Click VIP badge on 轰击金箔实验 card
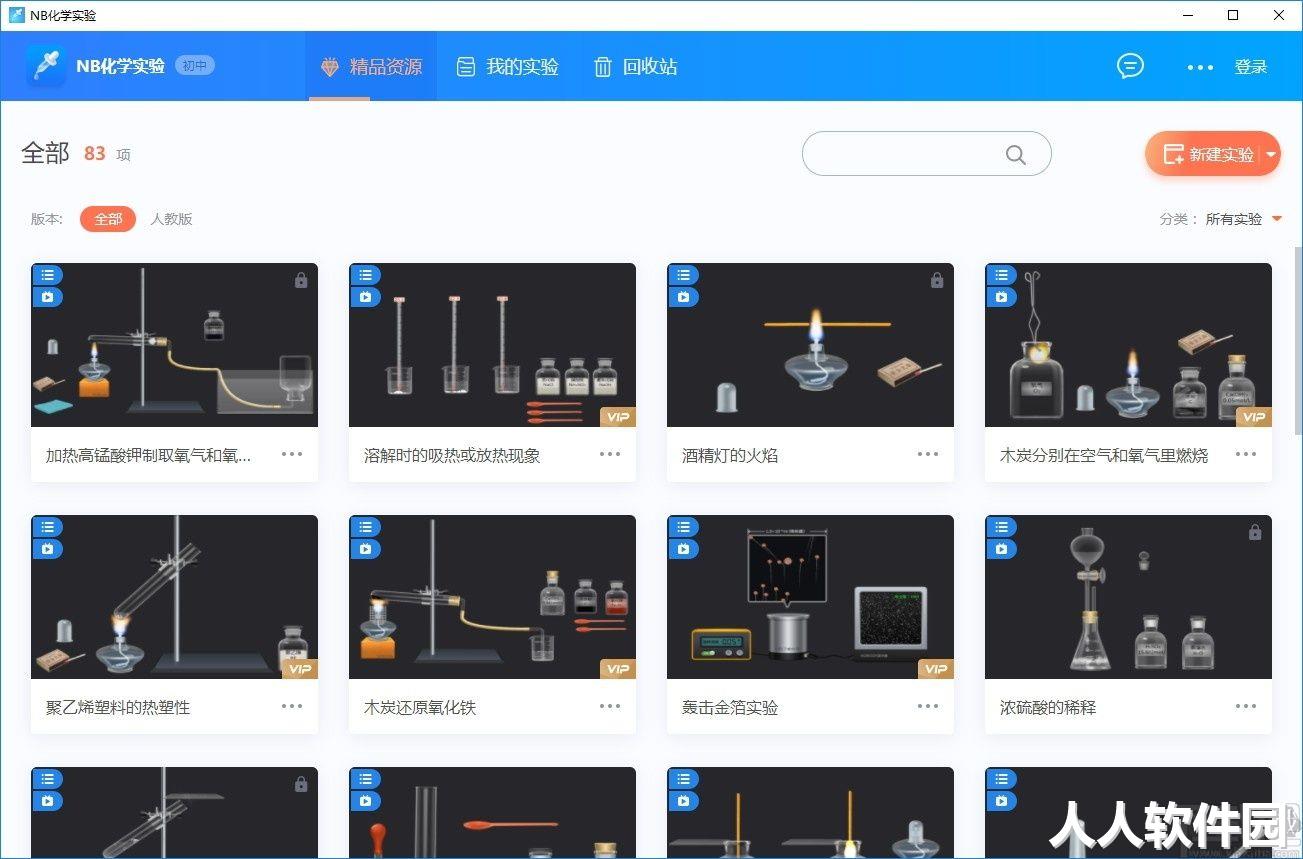The height and width of the screenshot is (859, 1303). [936, 669]
